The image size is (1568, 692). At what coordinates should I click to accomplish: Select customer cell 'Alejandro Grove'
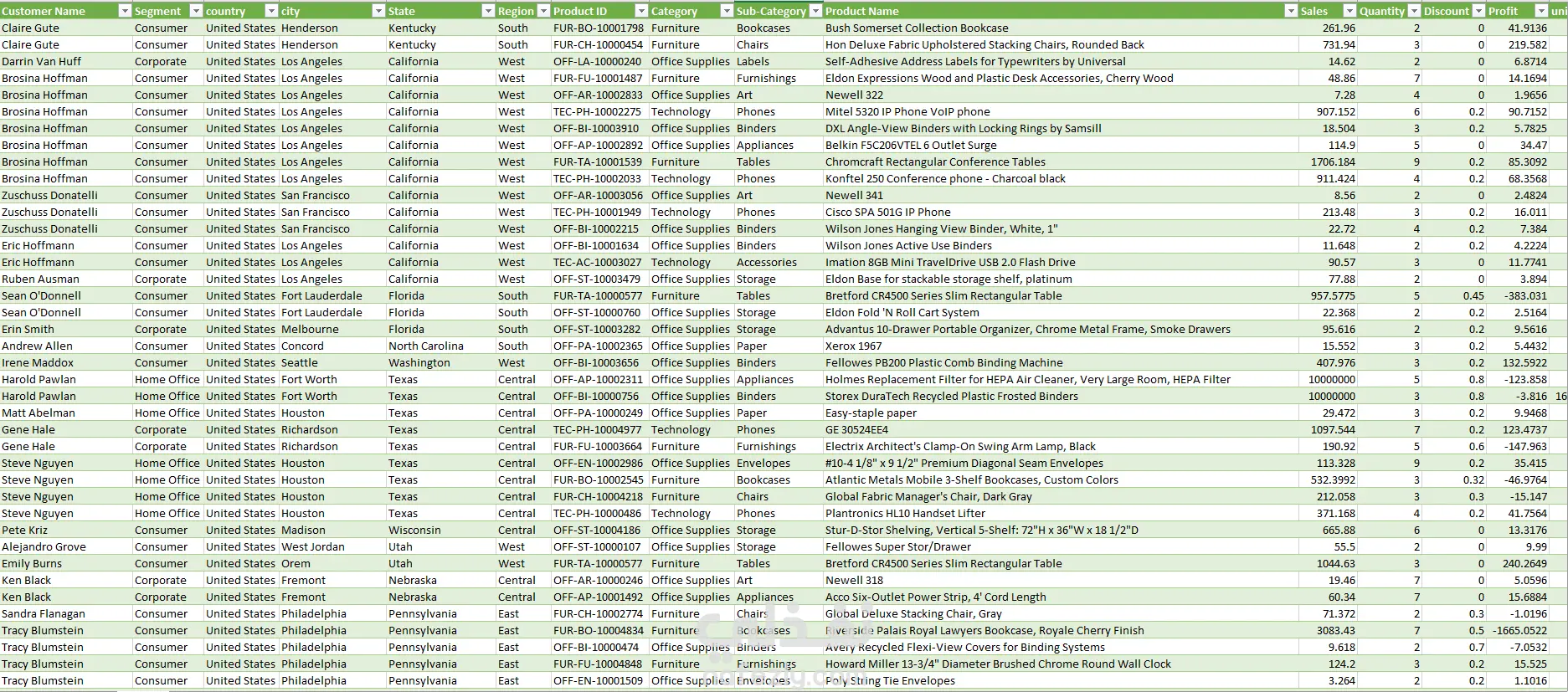[66, 546]
